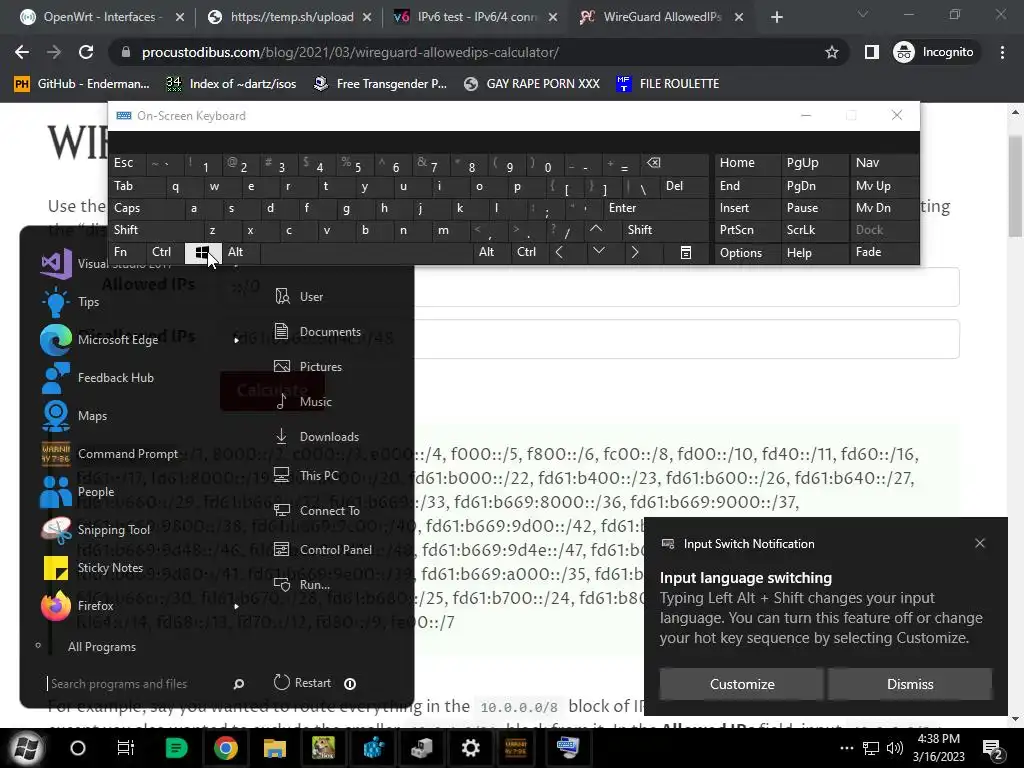Image resolution: width=1024 pixels, height=768 pixels.
Task: Open Microsoft Edge from Start menu
Action: pyautogui.click(x=99, y=340)
